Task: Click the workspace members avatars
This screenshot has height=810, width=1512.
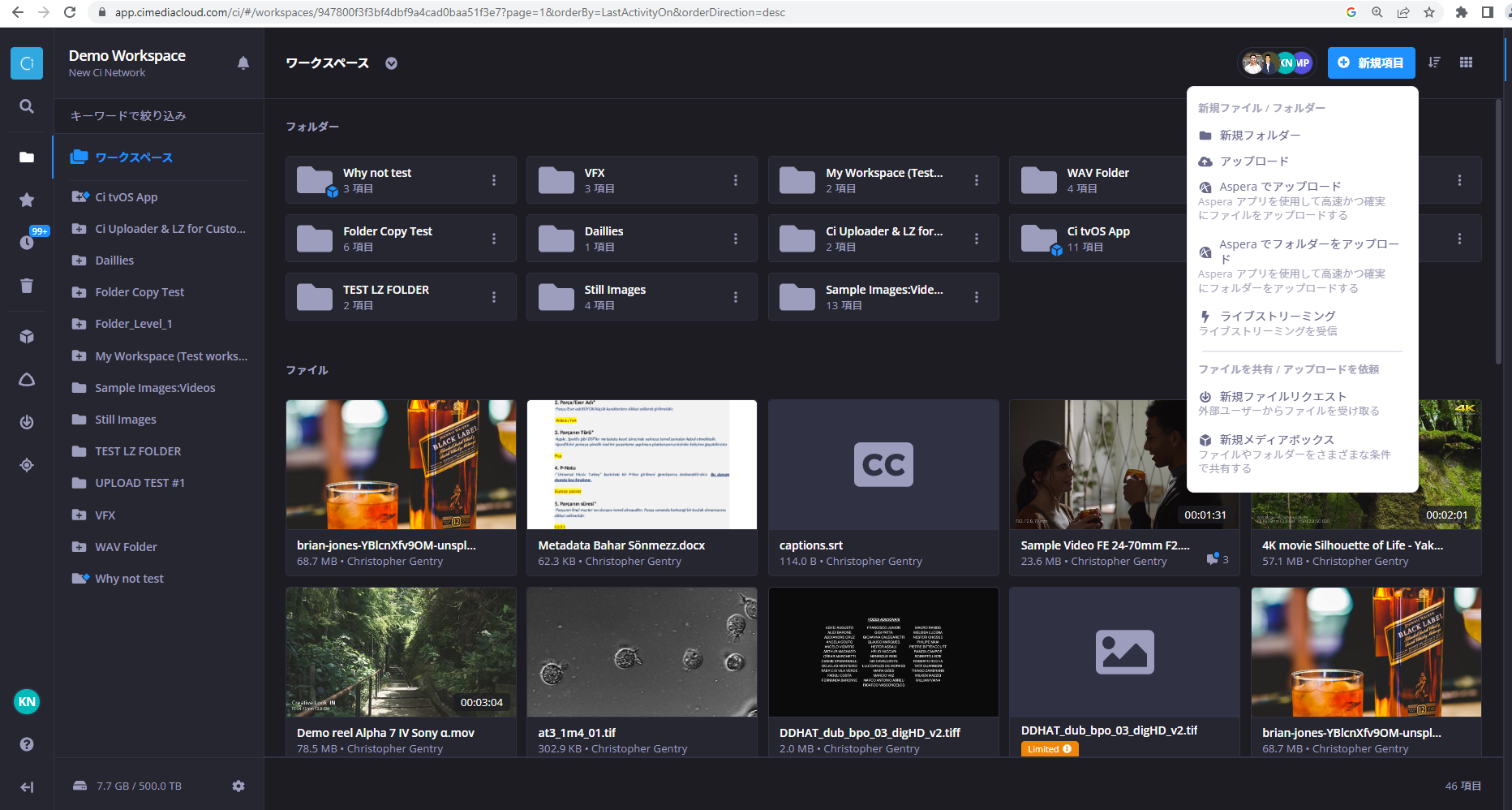Action: pyautogui.click(x=1277, y=62)
